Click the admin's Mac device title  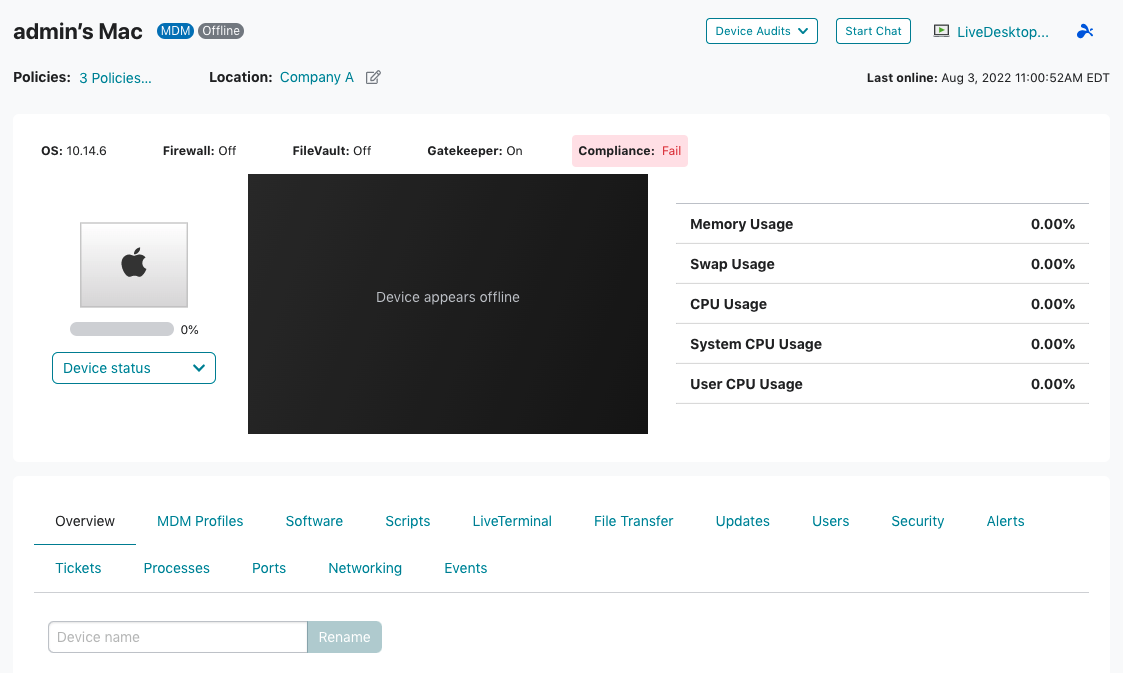pos(78,32)
